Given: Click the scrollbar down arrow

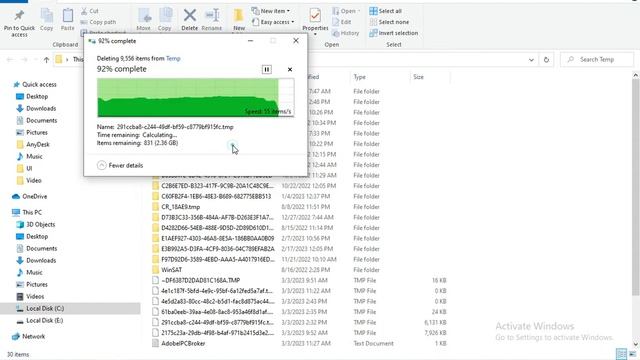Looking at the screenshot, I should [636, 344].
